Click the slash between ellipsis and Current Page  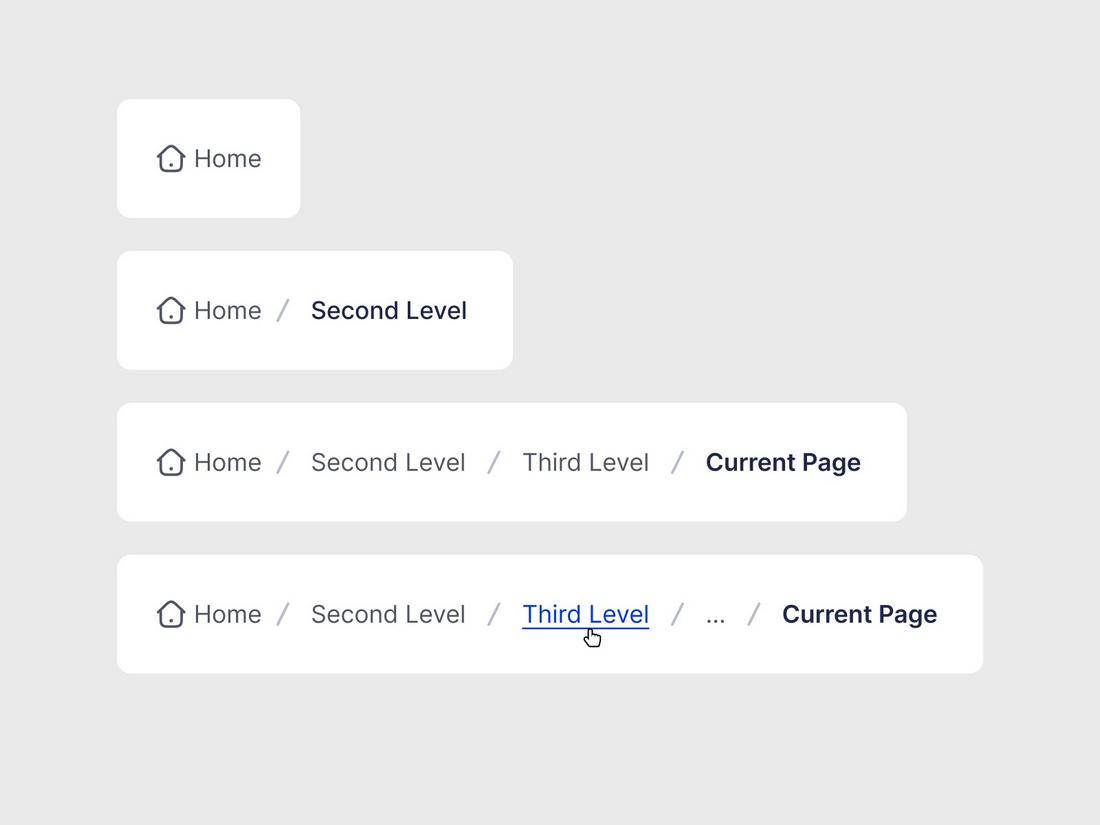(753, 614)
